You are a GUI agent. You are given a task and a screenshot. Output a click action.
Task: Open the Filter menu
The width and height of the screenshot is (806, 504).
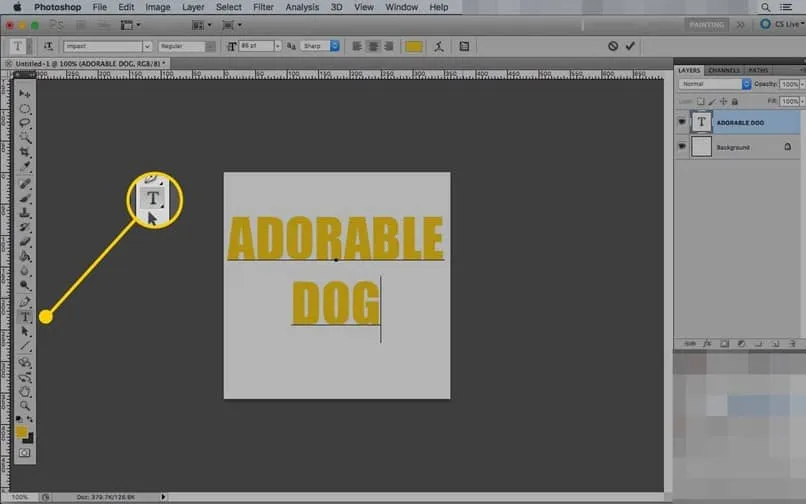click(263, 7)
